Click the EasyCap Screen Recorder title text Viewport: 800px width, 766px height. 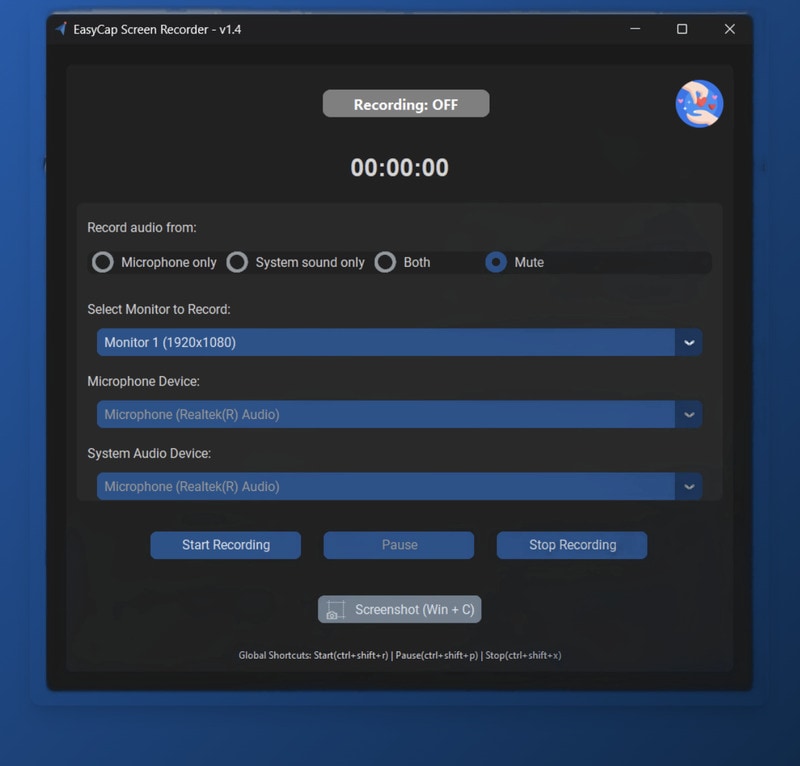pos(157,29)
